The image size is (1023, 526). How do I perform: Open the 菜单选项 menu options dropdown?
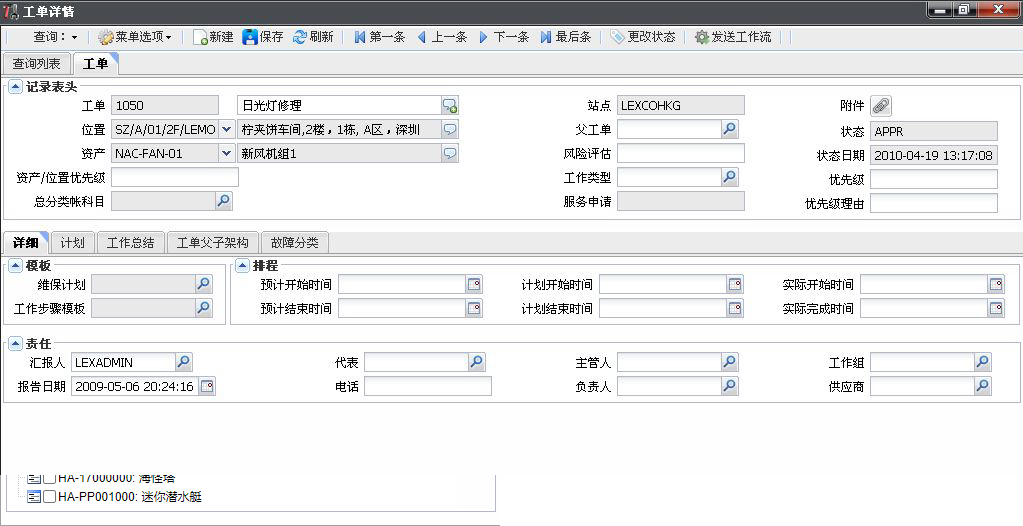click(x=134, y=37)
